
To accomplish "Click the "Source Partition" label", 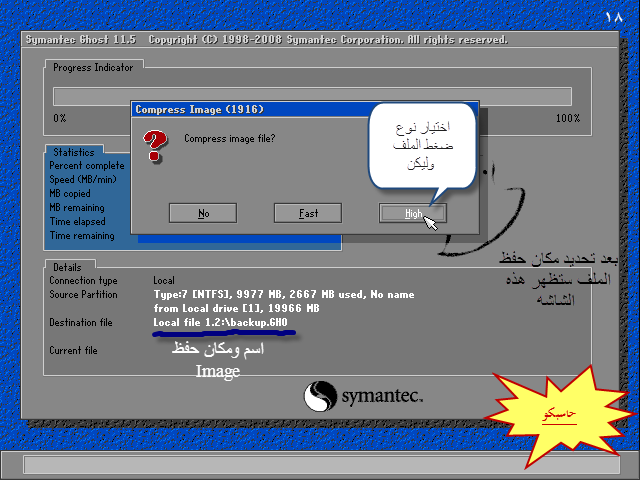I will (83, 294).
